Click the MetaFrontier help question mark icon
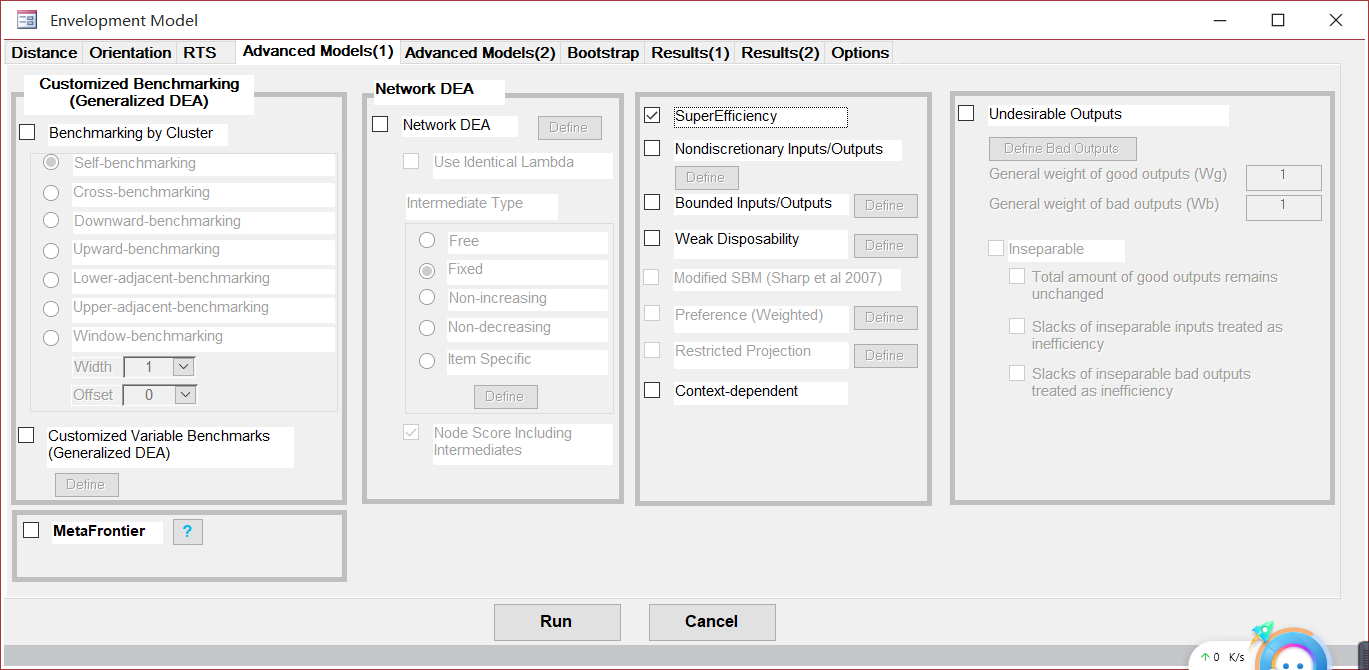Screen dimensions: 1369x670 [x=187, y=531]
